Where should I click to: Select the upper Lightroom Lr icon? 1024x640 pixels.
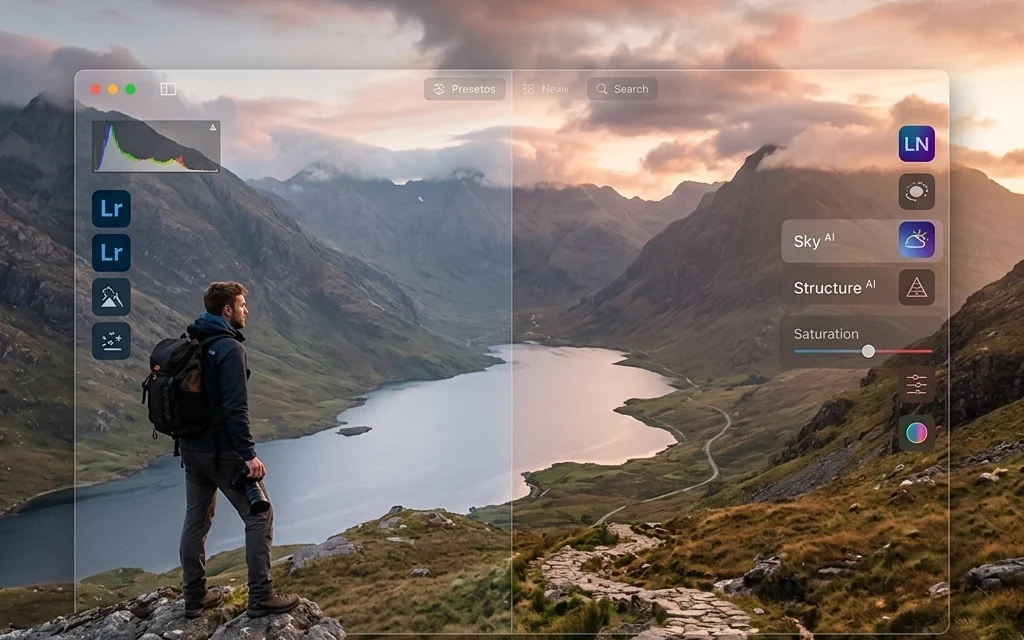click(x=110, y=208)
